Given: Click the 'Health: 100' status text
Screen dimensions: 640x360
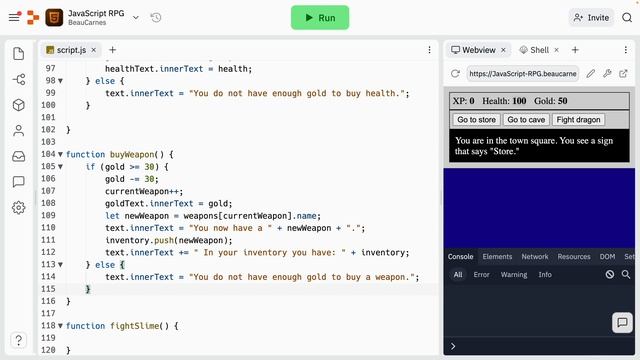Looking at the screenshot, I should pyautogui.click(x=504, y=101).
